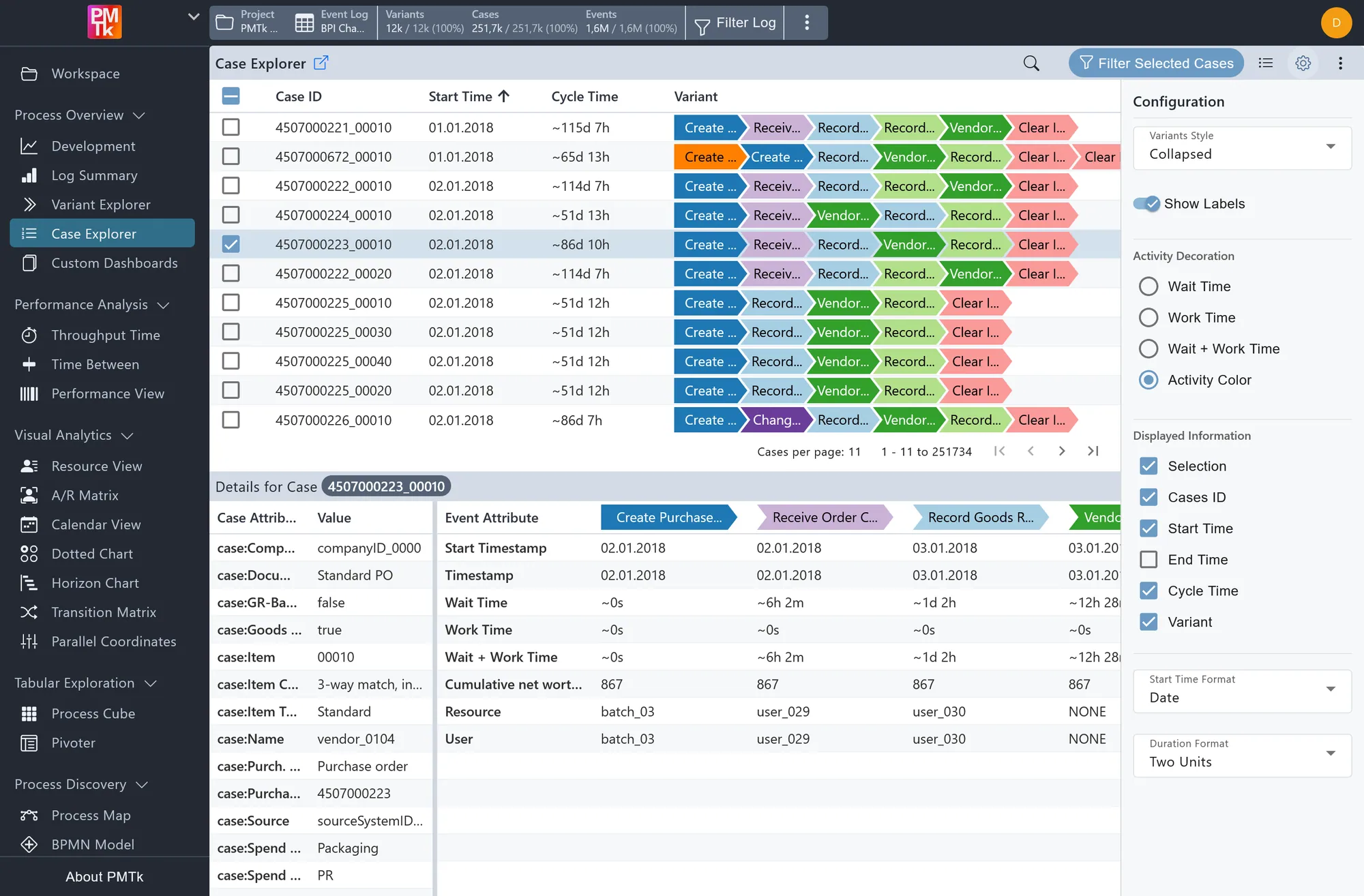Image resolution: width=1364 pixels, height=896 pixels.
Task: Open About PMTk
Action: coord(104,877)
